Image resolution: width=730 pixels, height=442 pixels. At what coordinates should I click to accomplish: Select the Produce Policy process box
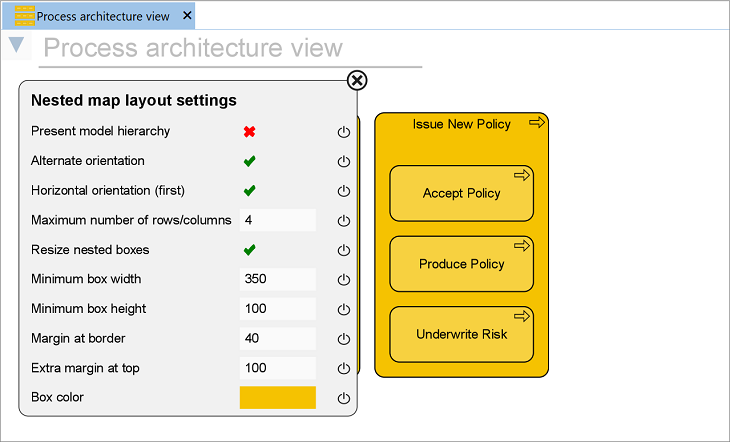(x=461, y=265)
